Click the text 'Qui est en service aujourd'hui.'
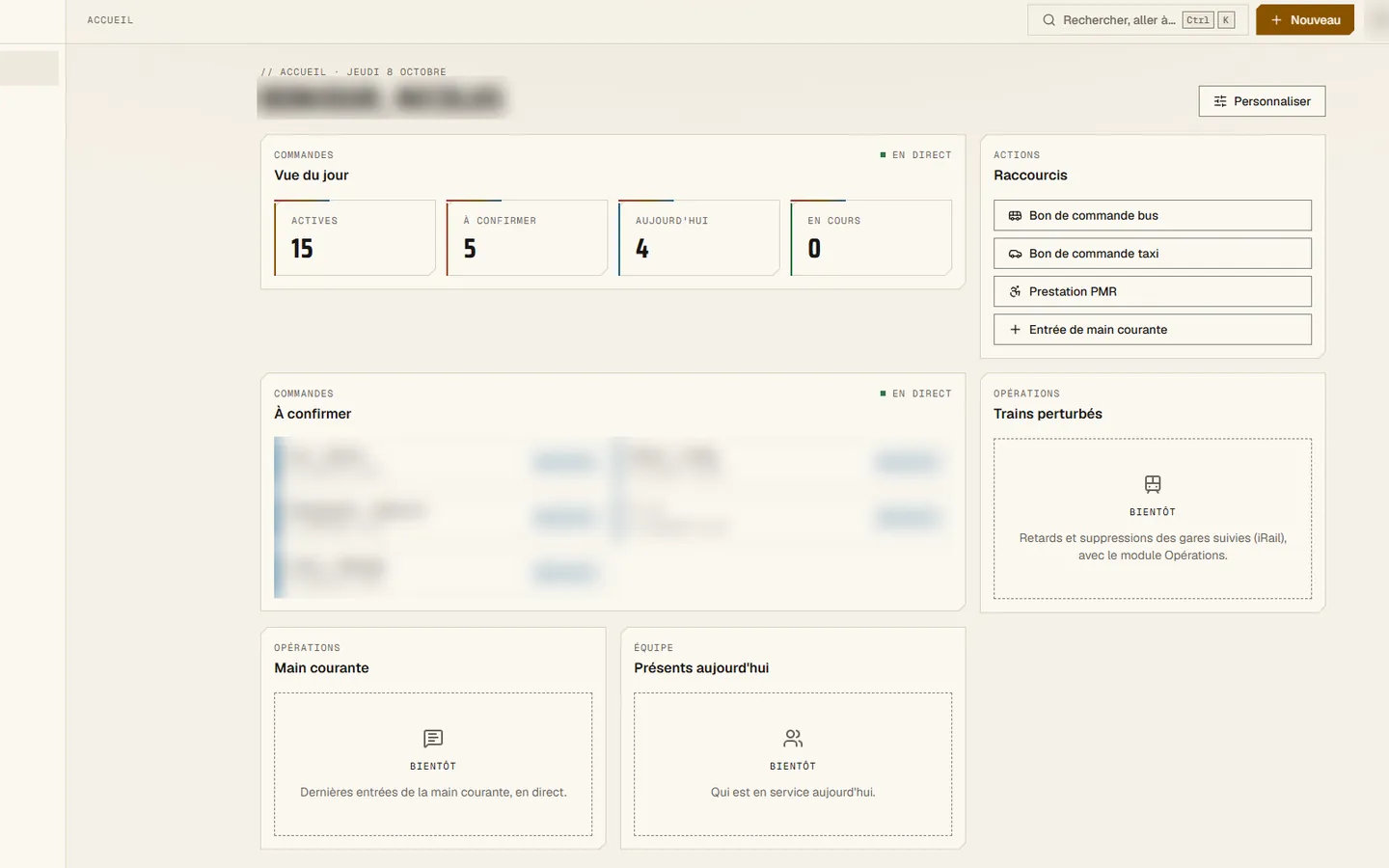Viewport: 1389px width, 868px height. coord(793,793)
